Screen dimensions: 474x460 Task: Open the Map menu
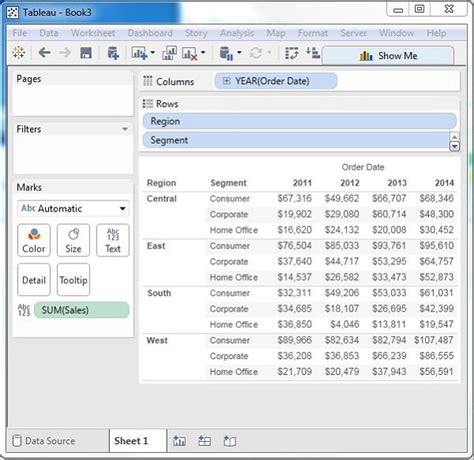pyautogui.click(x=276, y=33)
